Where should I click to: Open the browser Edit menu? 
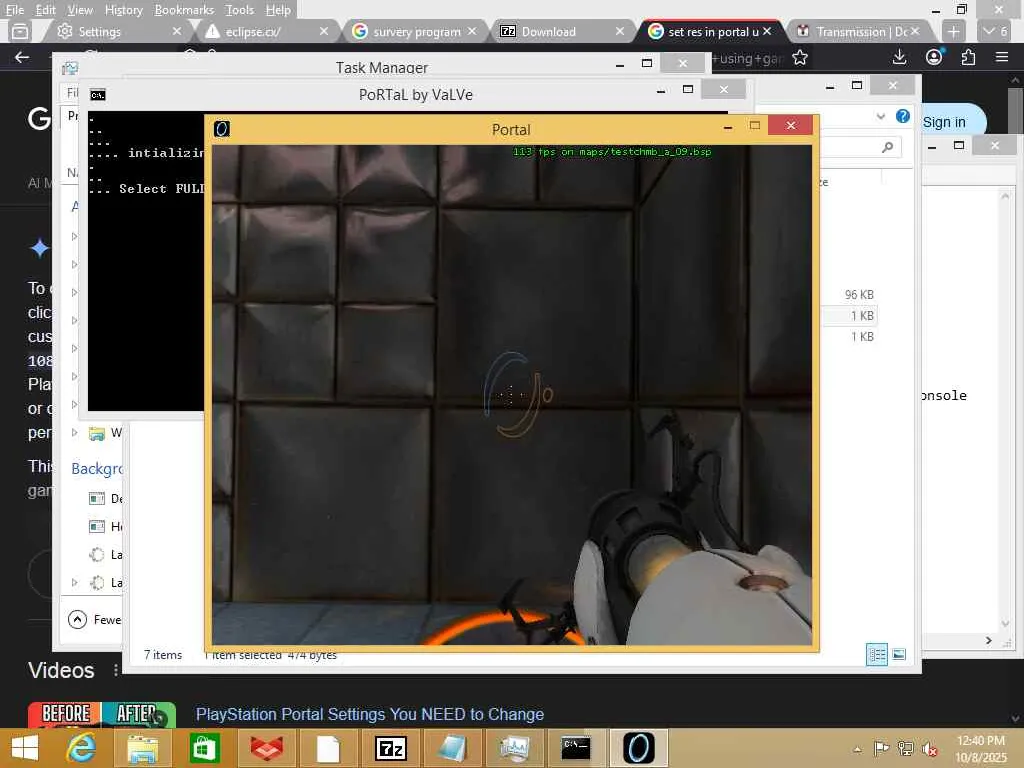(x=45, y=10)
